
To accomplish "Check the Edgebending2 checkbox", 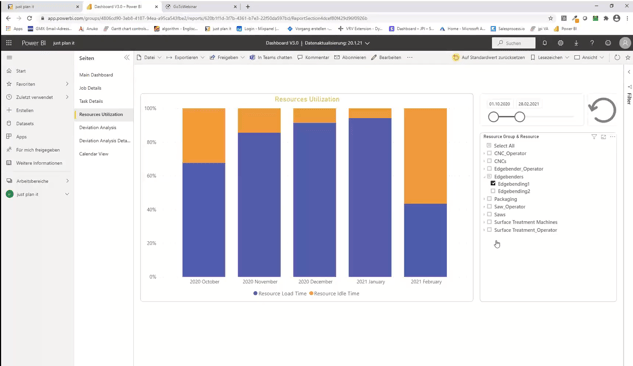I will pyautogui.click(x=493, y=191).
